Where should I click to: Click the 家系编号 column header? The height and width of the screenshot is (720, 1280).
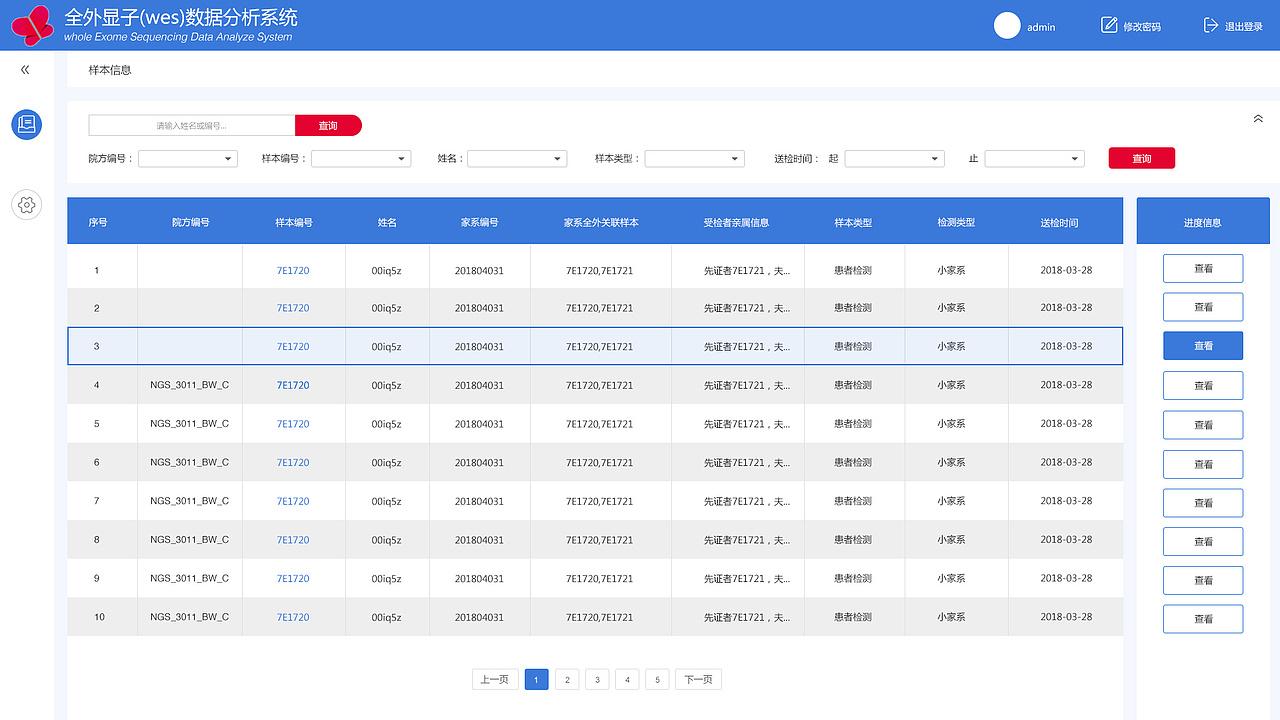coord(479,222)
